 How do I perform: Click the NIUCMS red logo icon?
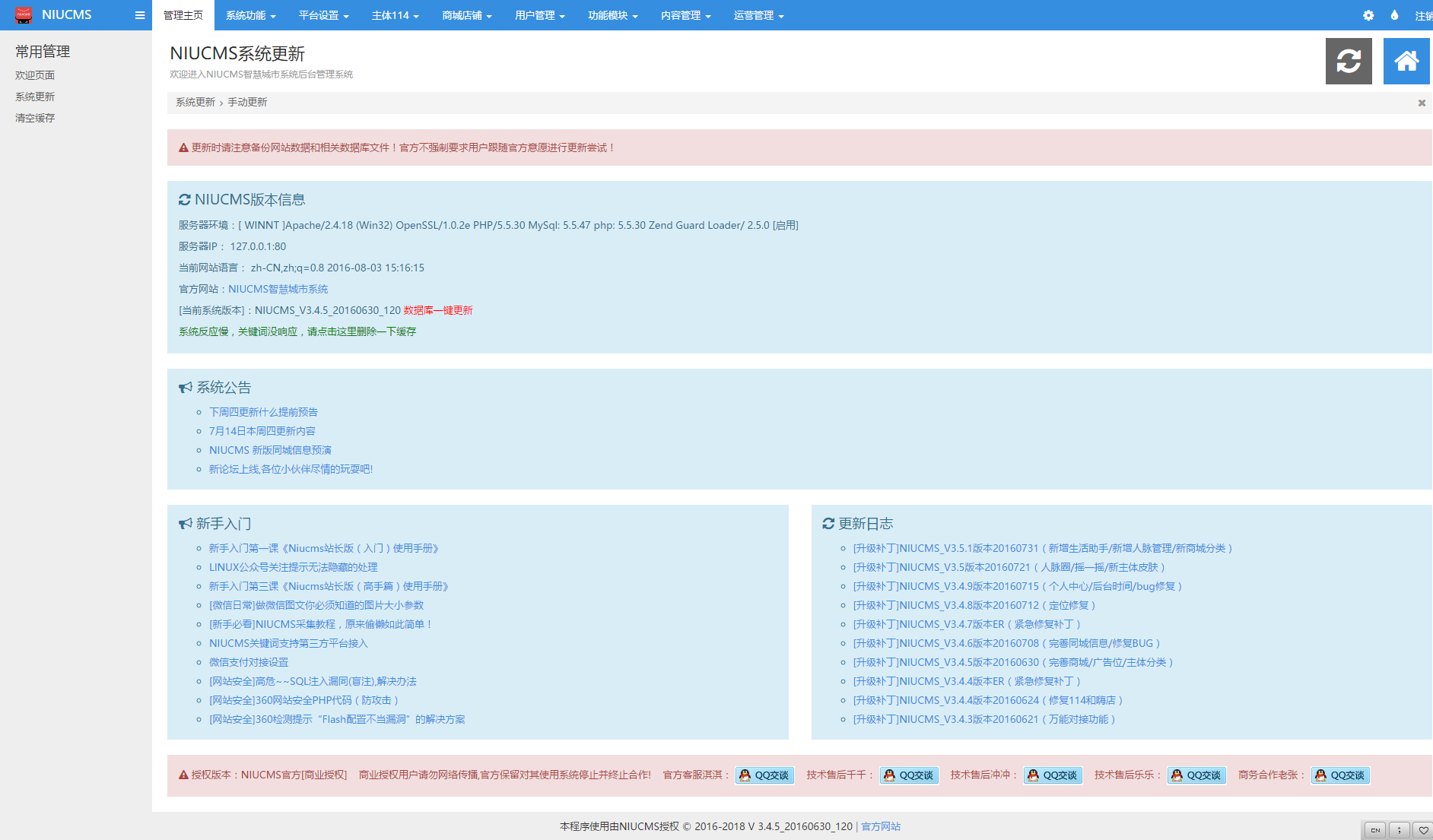coord(24,15)
